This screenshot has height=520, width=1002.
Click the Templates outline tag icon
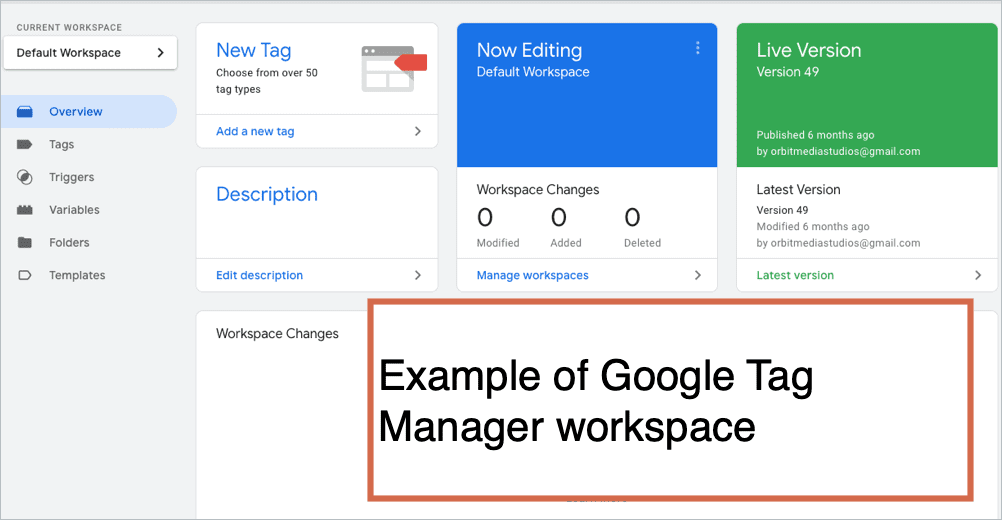point(25,275)
